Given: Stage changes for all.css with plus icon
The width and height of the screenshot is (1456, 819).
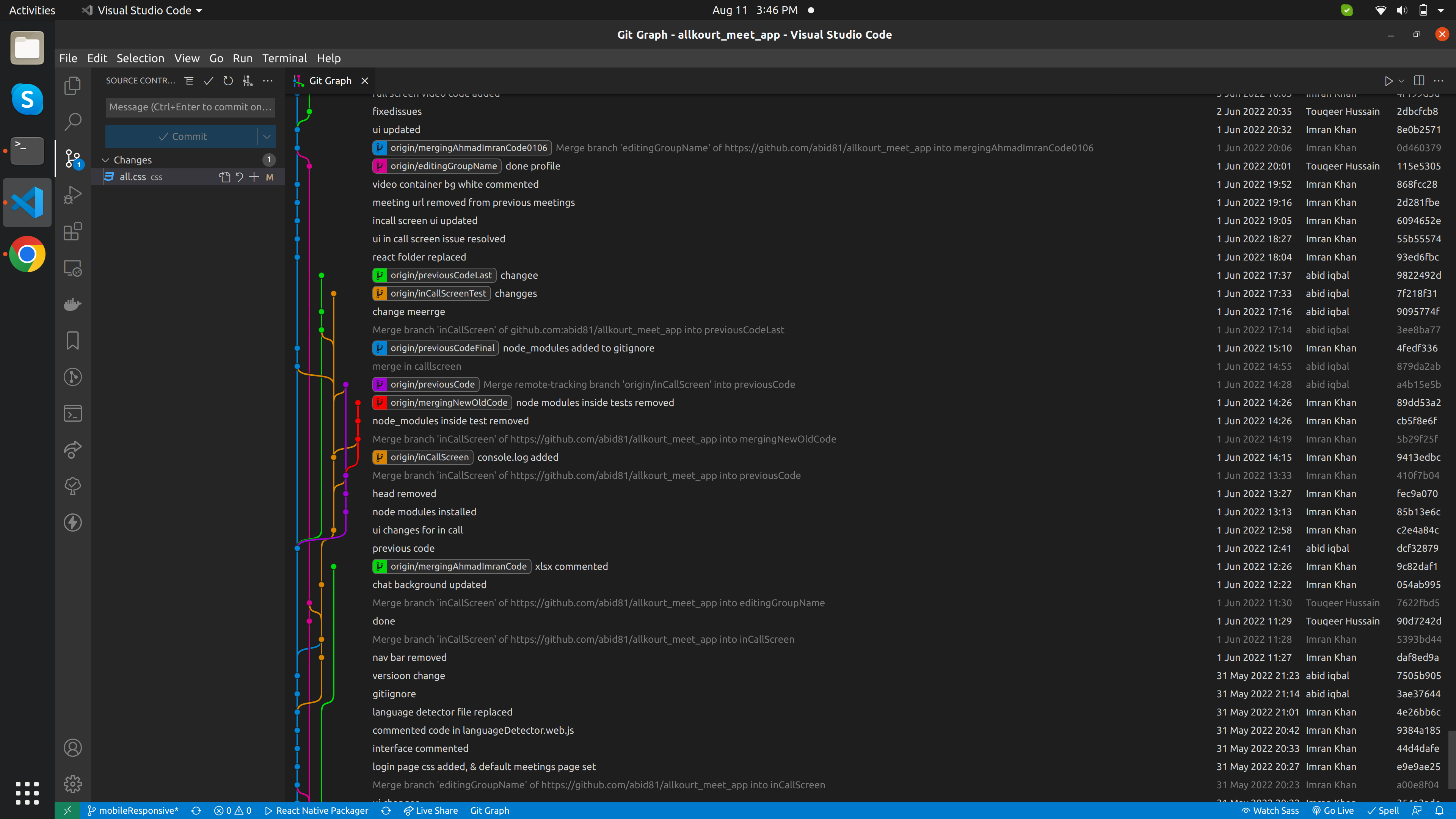Looking at the screenshot, I should click(x=254, y=177).
